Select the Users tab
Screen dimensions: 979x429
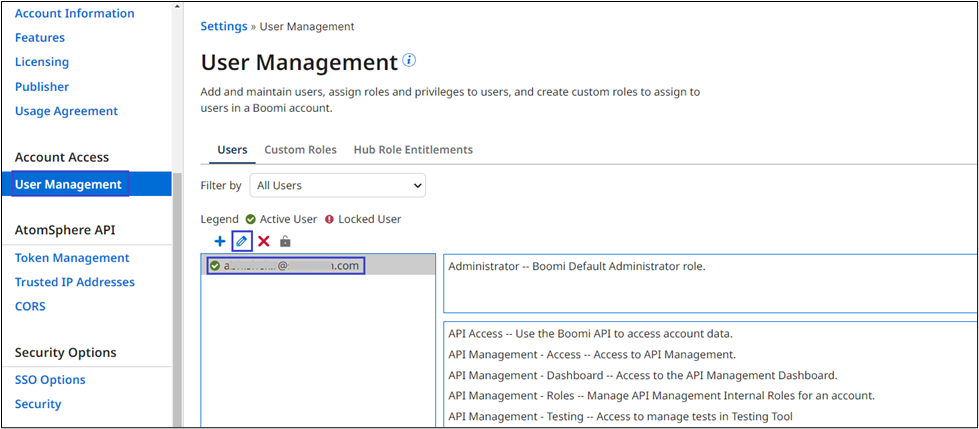232,150
